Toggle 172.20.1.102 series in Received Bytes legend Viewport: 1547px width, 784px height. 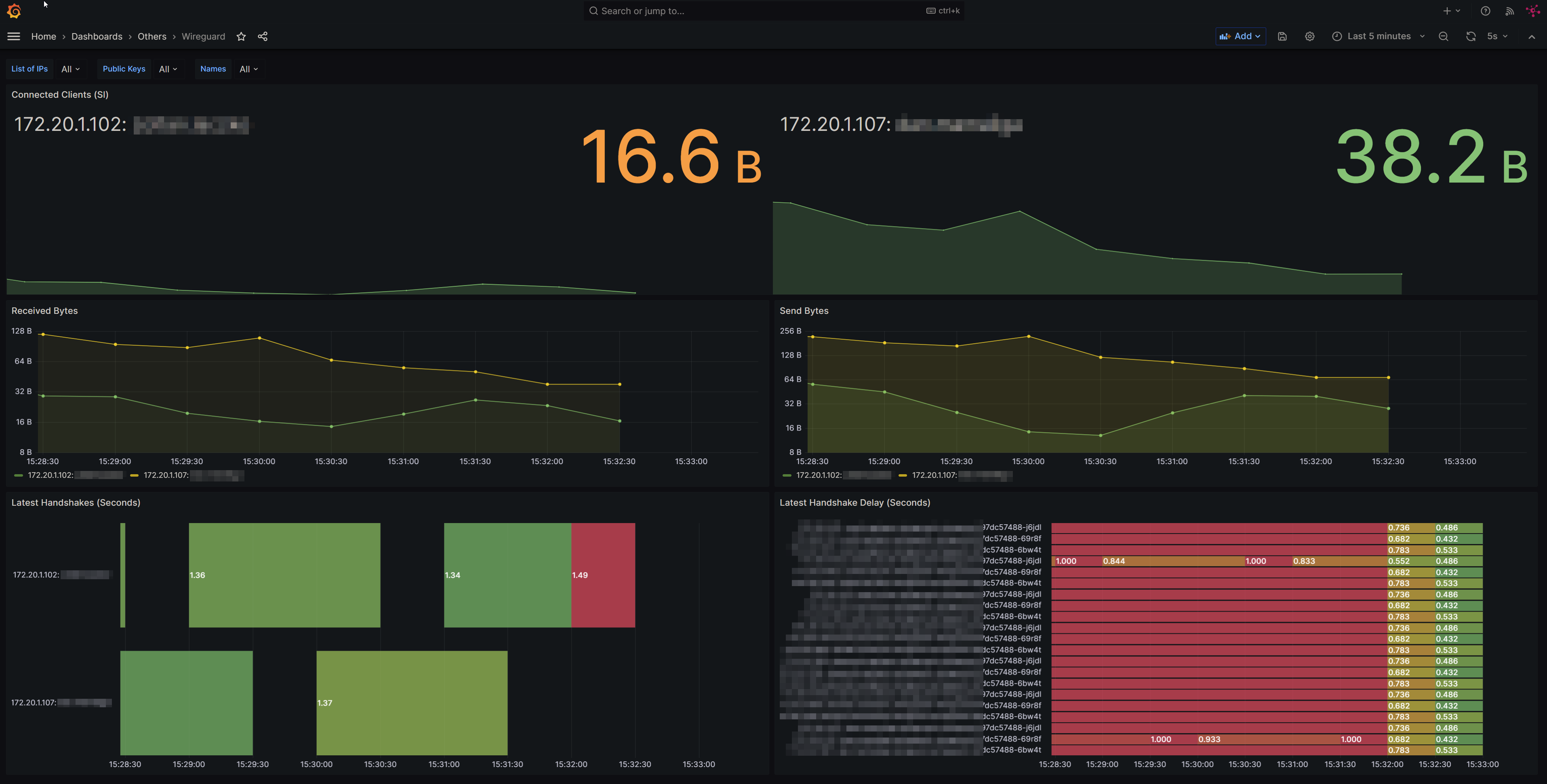pyautogui.click(x=74, y=475)
